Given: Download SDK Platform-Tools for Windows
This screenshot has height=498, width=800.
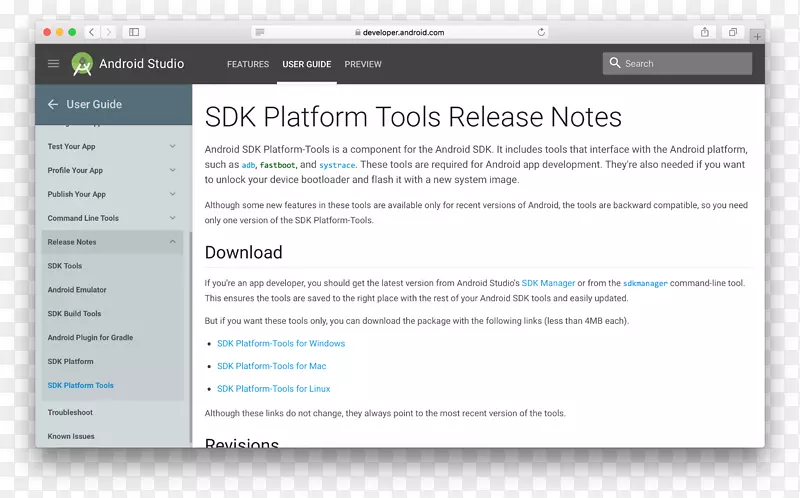Looking at the screenshot, I should click(x=281, y=344).
